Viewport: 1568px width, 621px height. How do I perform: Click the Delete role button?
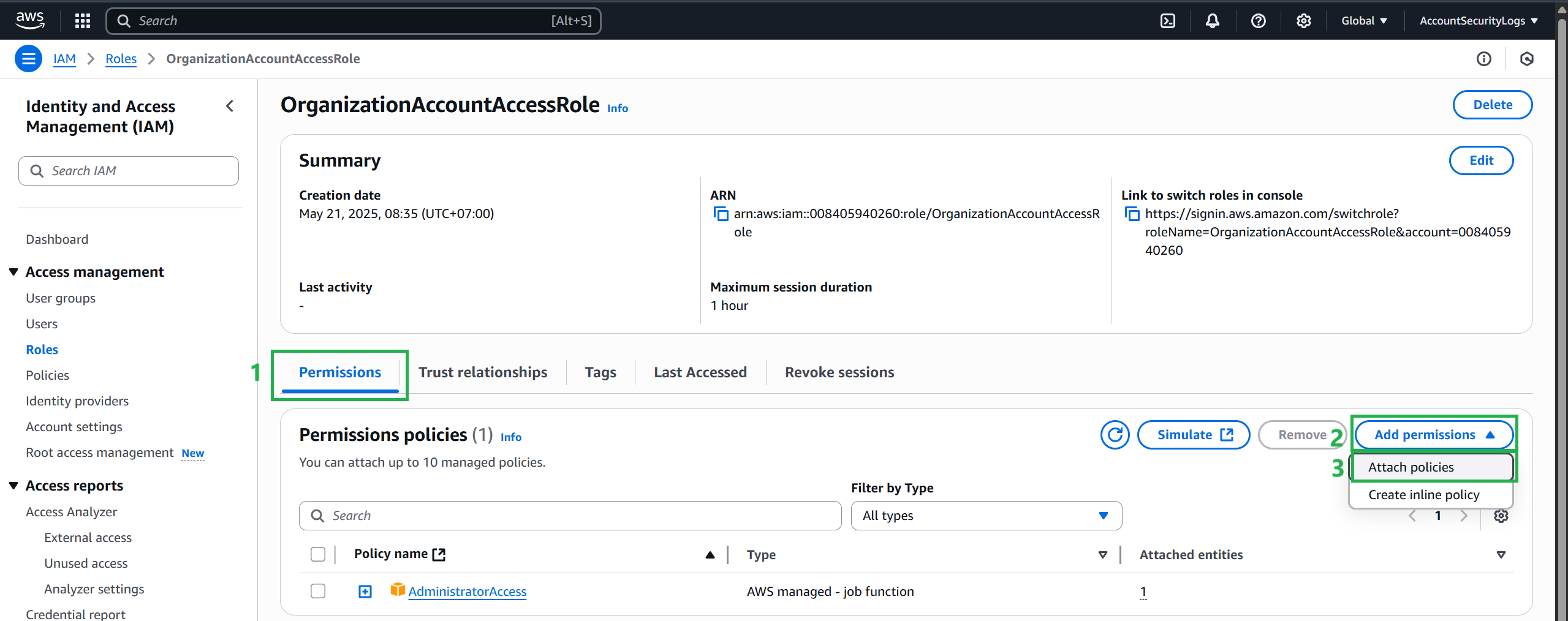pos(1493,104)
